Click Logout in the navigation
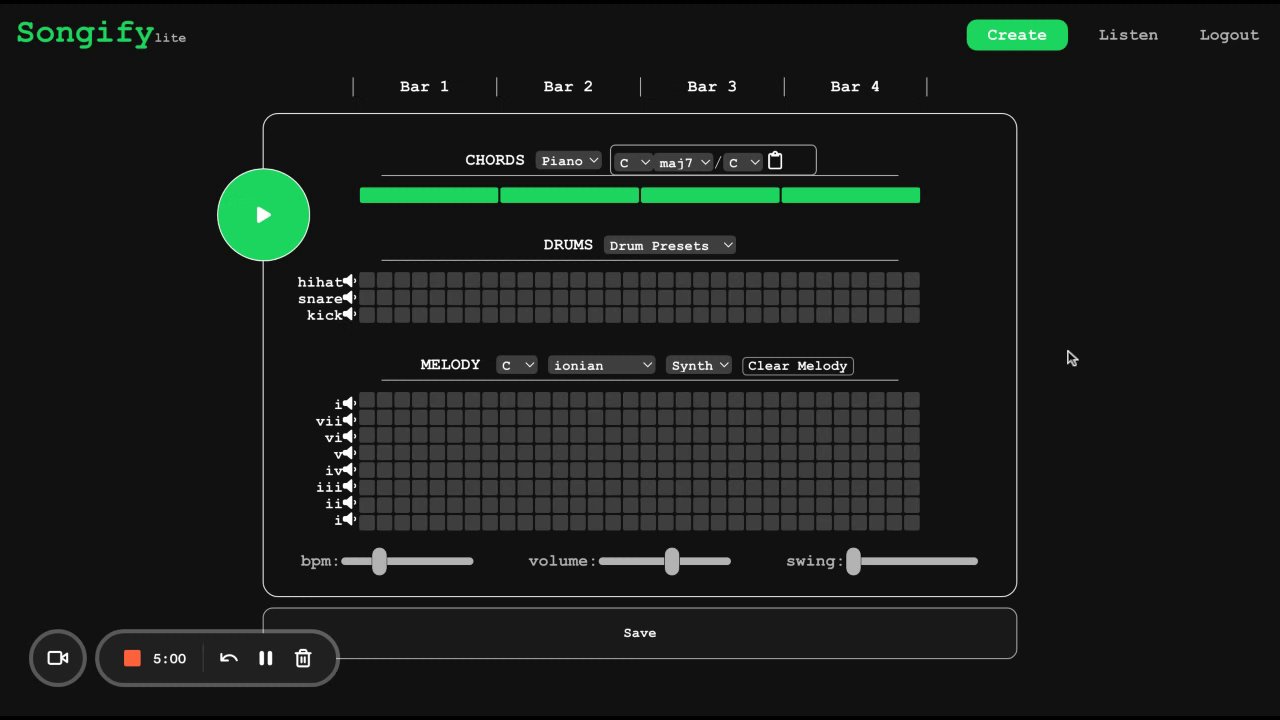The image size is (1280, 720). [x=1229, y=35]
